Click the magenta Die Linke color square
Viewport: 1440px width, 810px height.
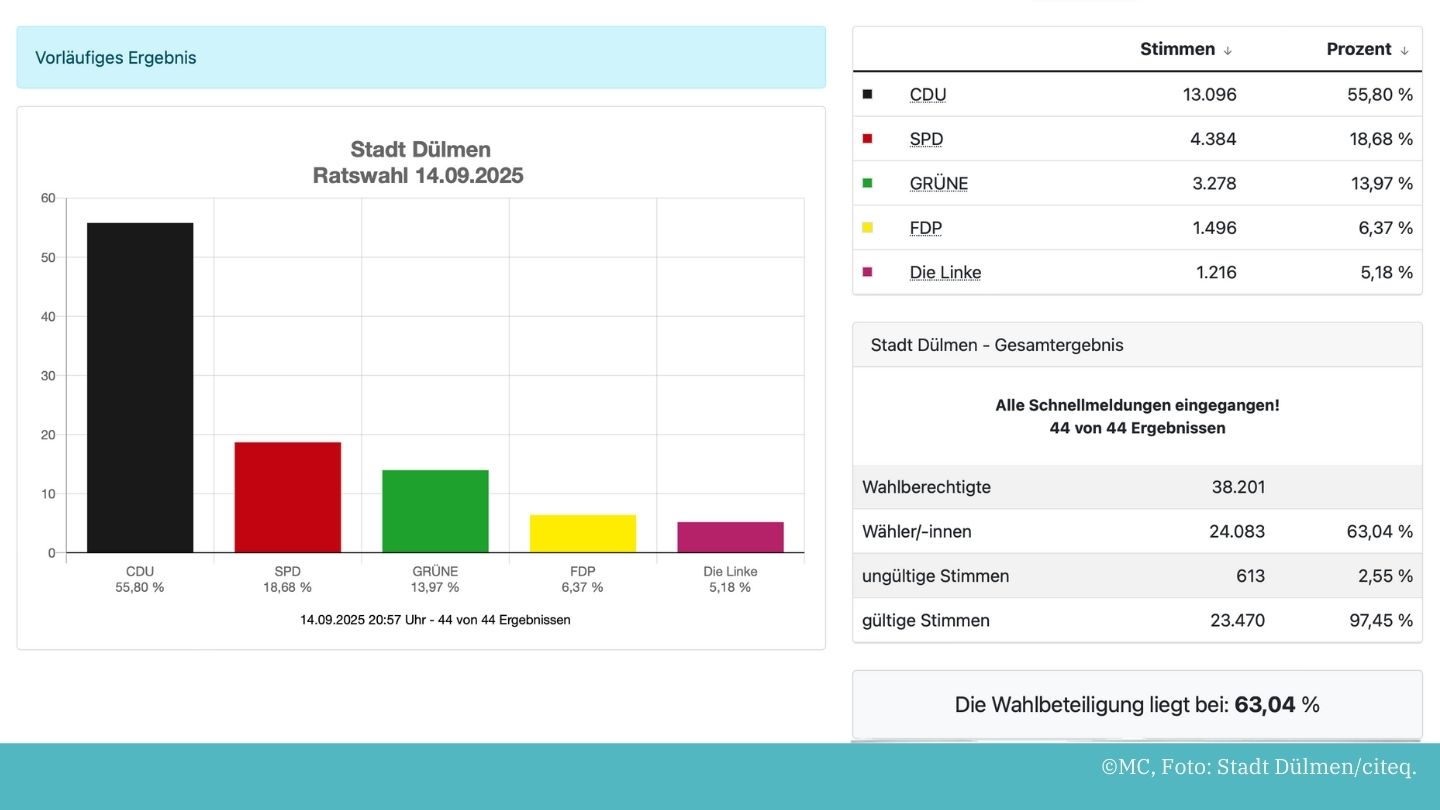pos(867,272)
